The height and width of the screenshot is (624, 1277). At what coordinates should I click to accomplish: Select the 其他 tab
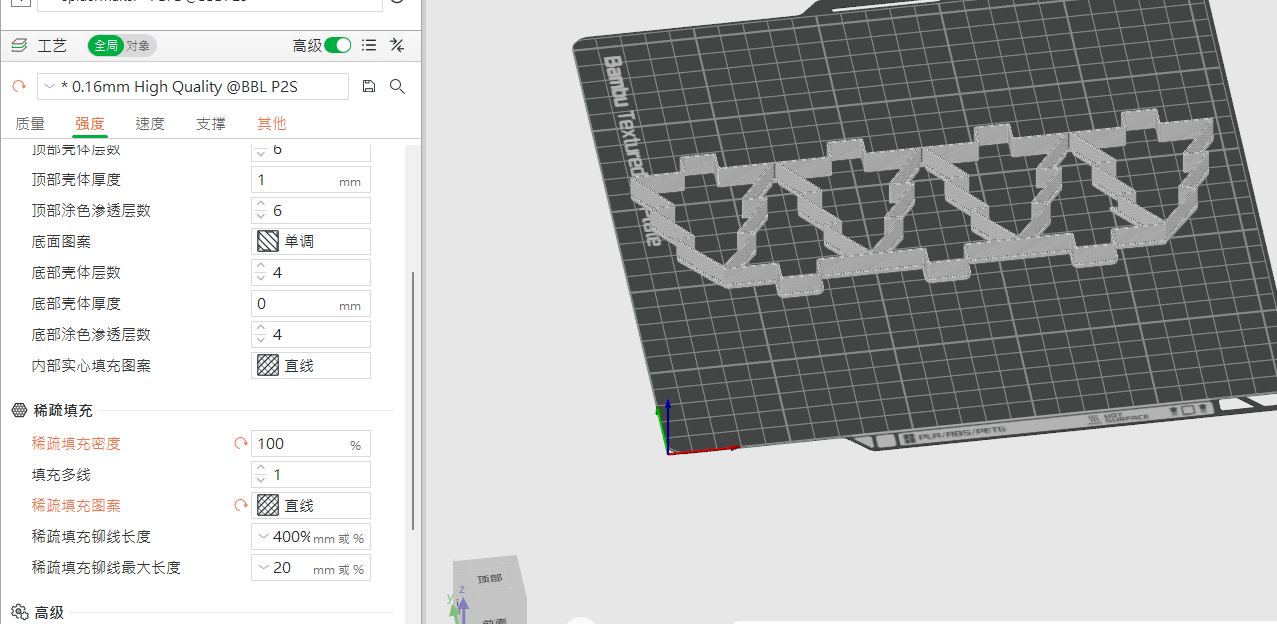click(x=272, y=124)
